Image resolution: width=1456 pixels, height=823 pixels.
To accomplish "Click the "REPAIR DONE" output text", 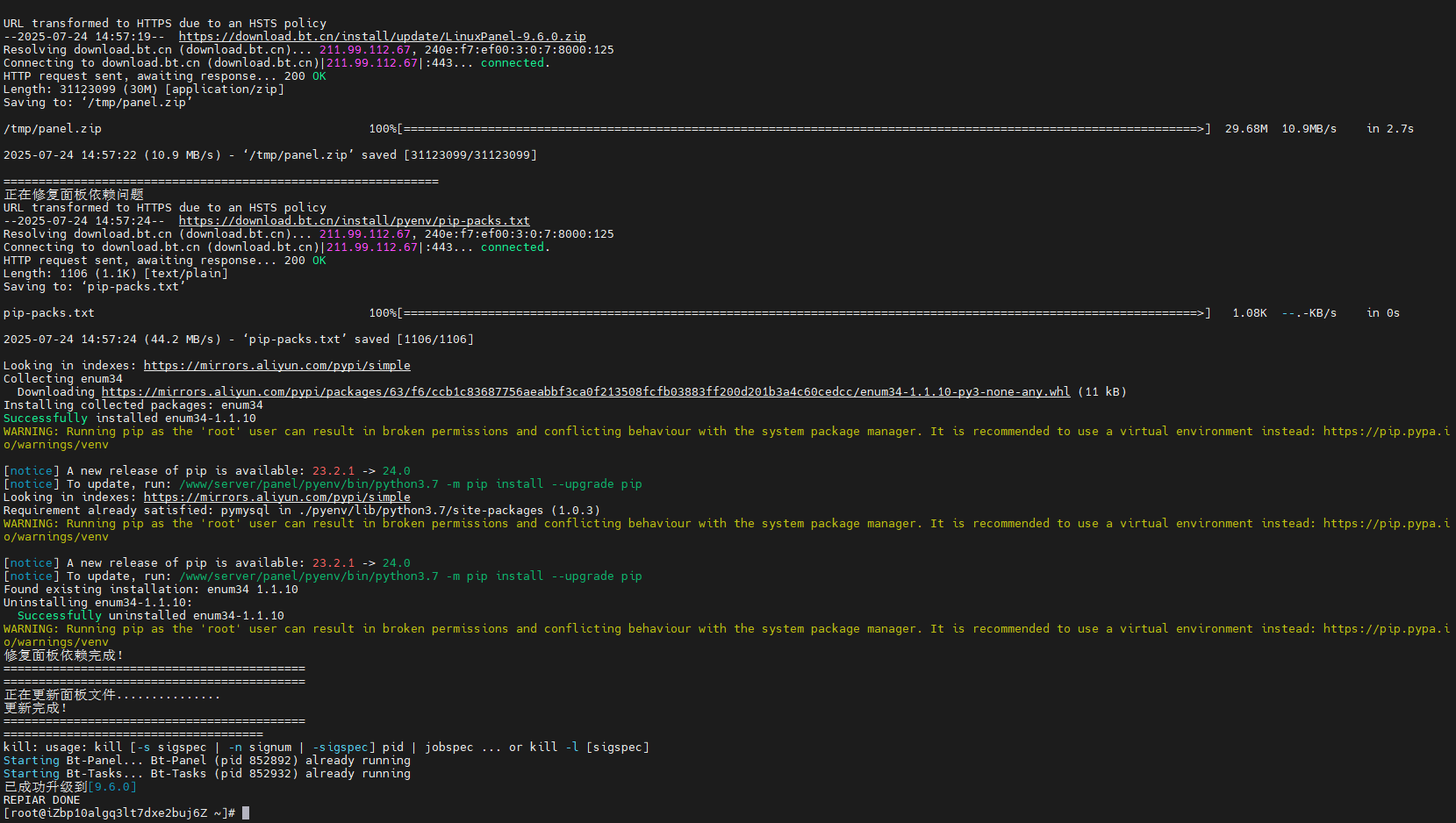I will click(x=41, y=800).
